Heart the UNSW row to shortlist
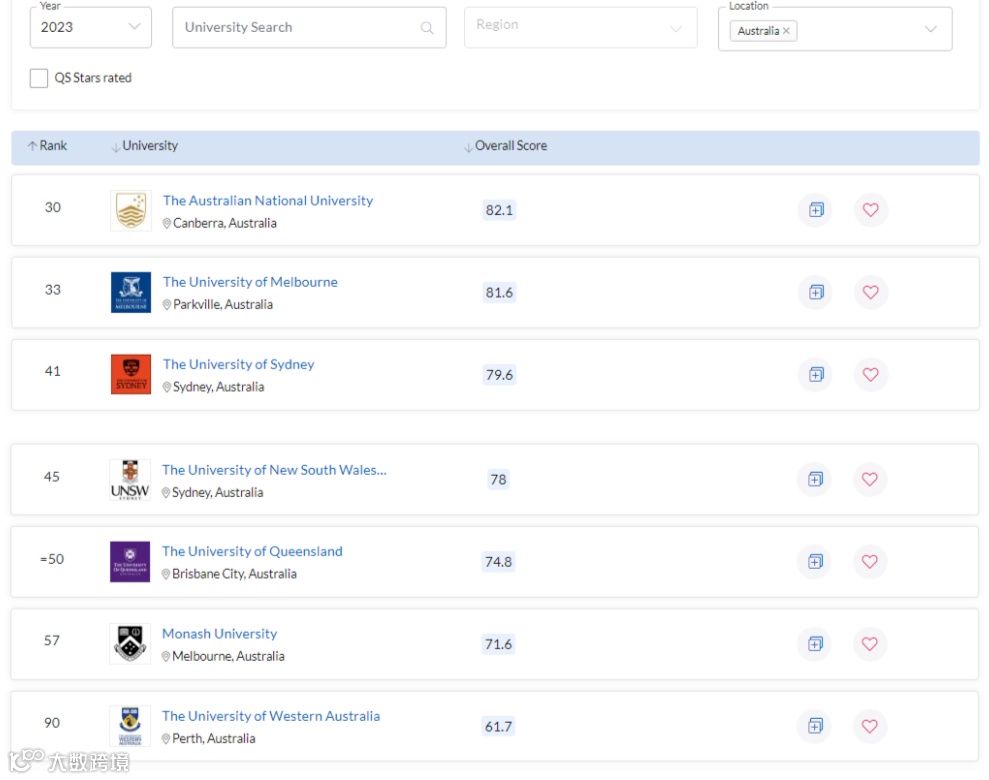This screenshot has height=780, width=989. tap(869, 479)
